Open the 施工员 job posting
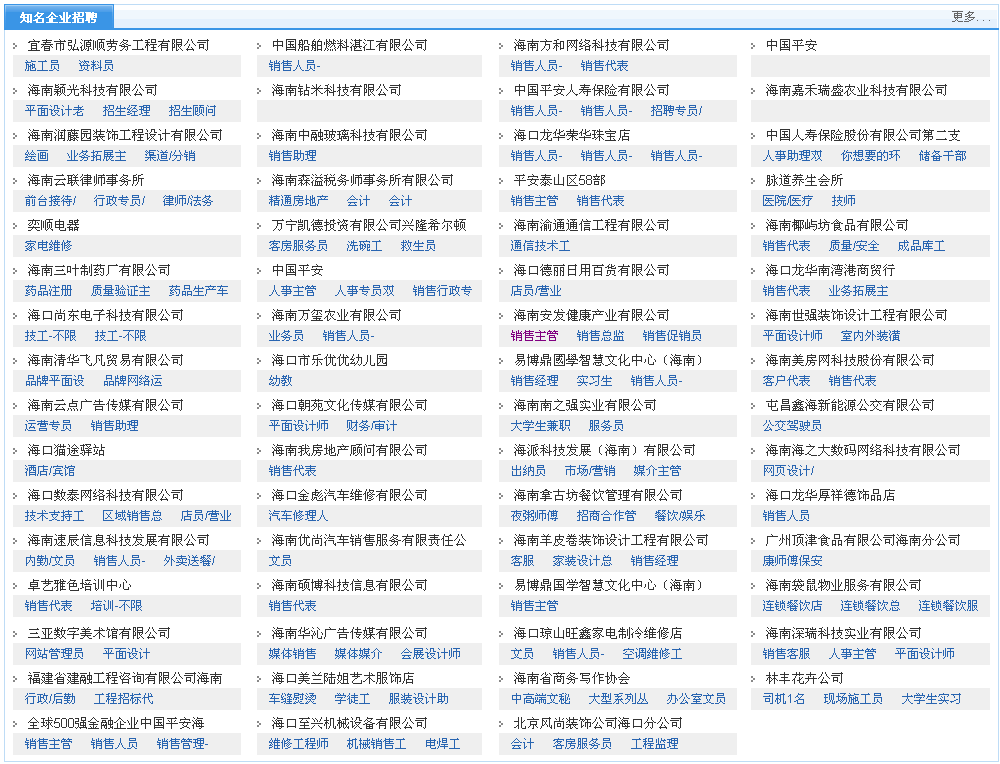The width and height of the screenshot is (1000, 764). point(42,66)
